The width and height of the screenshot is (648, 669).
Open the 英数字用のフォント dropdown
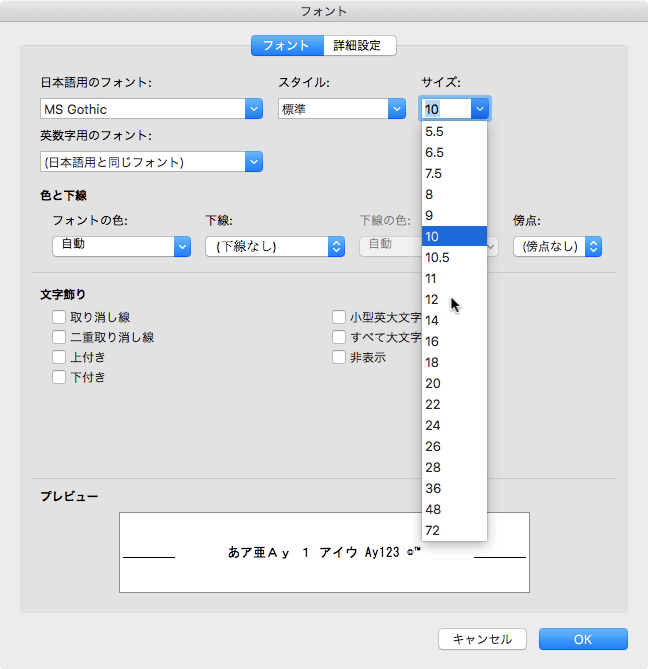tap(253, 161)
